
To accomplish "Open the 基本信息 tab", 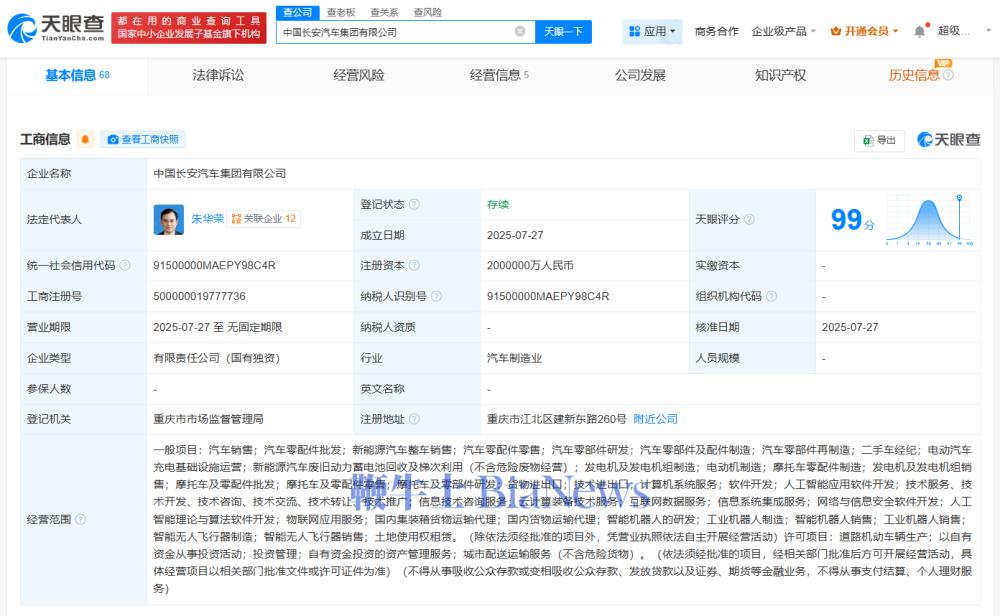I will tap(77, 75).
